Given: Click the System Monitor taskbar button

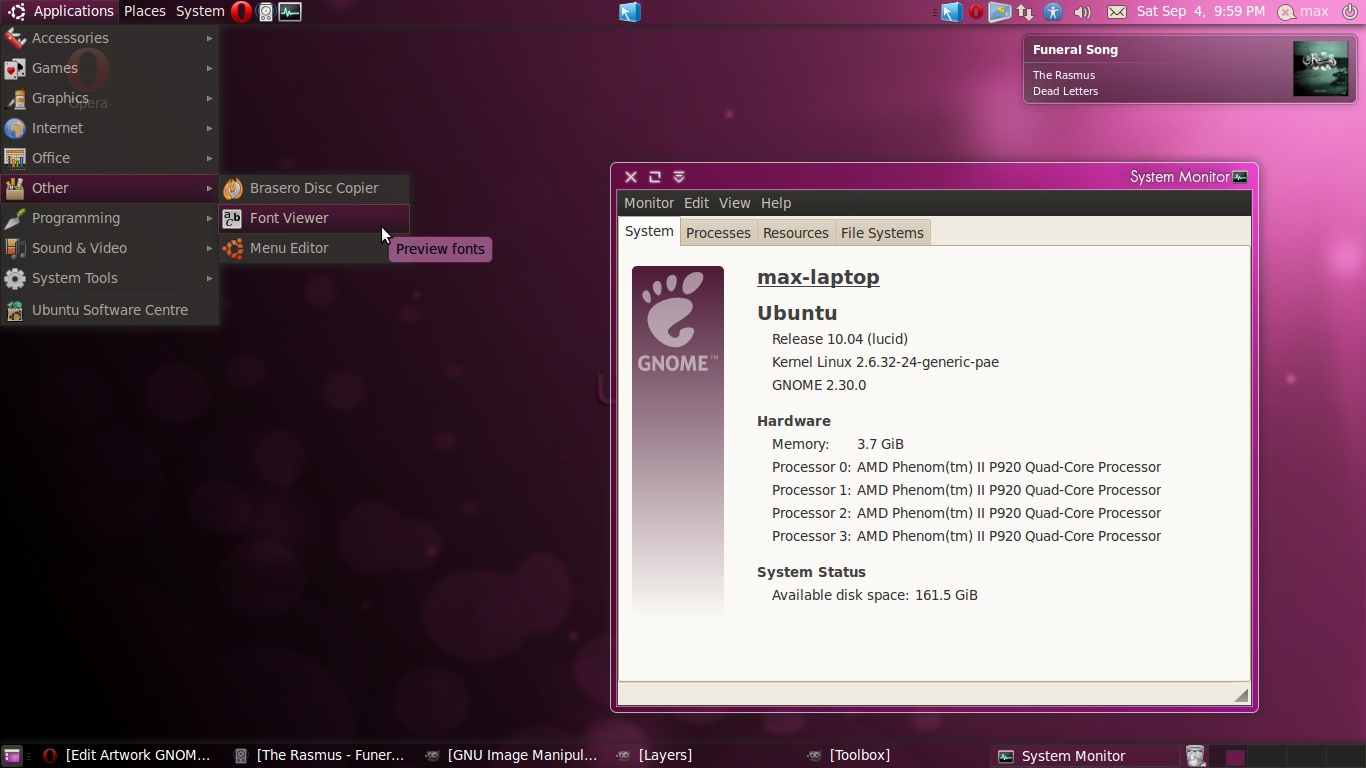Looking at the screenshot, I should tap(1086, 756).
